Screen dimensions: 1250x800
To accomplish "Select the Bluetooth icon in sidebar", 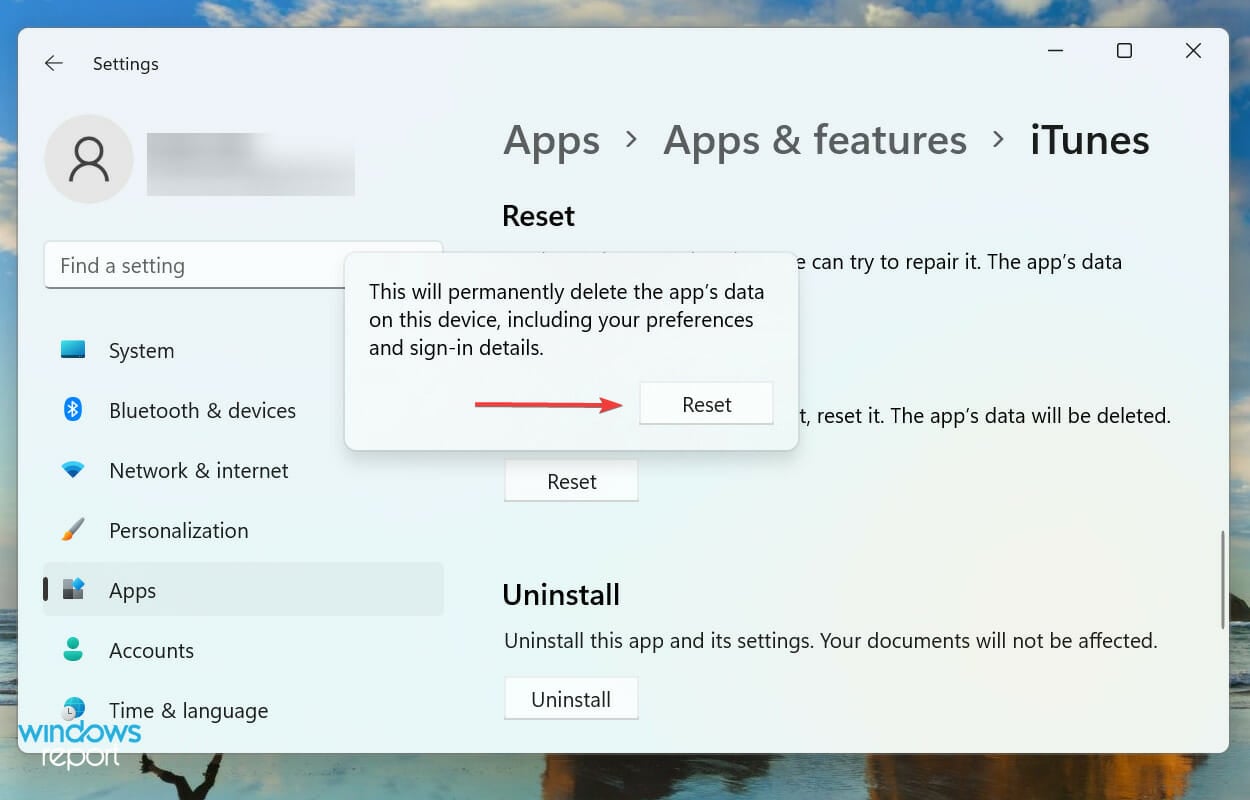I will pos(73,410).
